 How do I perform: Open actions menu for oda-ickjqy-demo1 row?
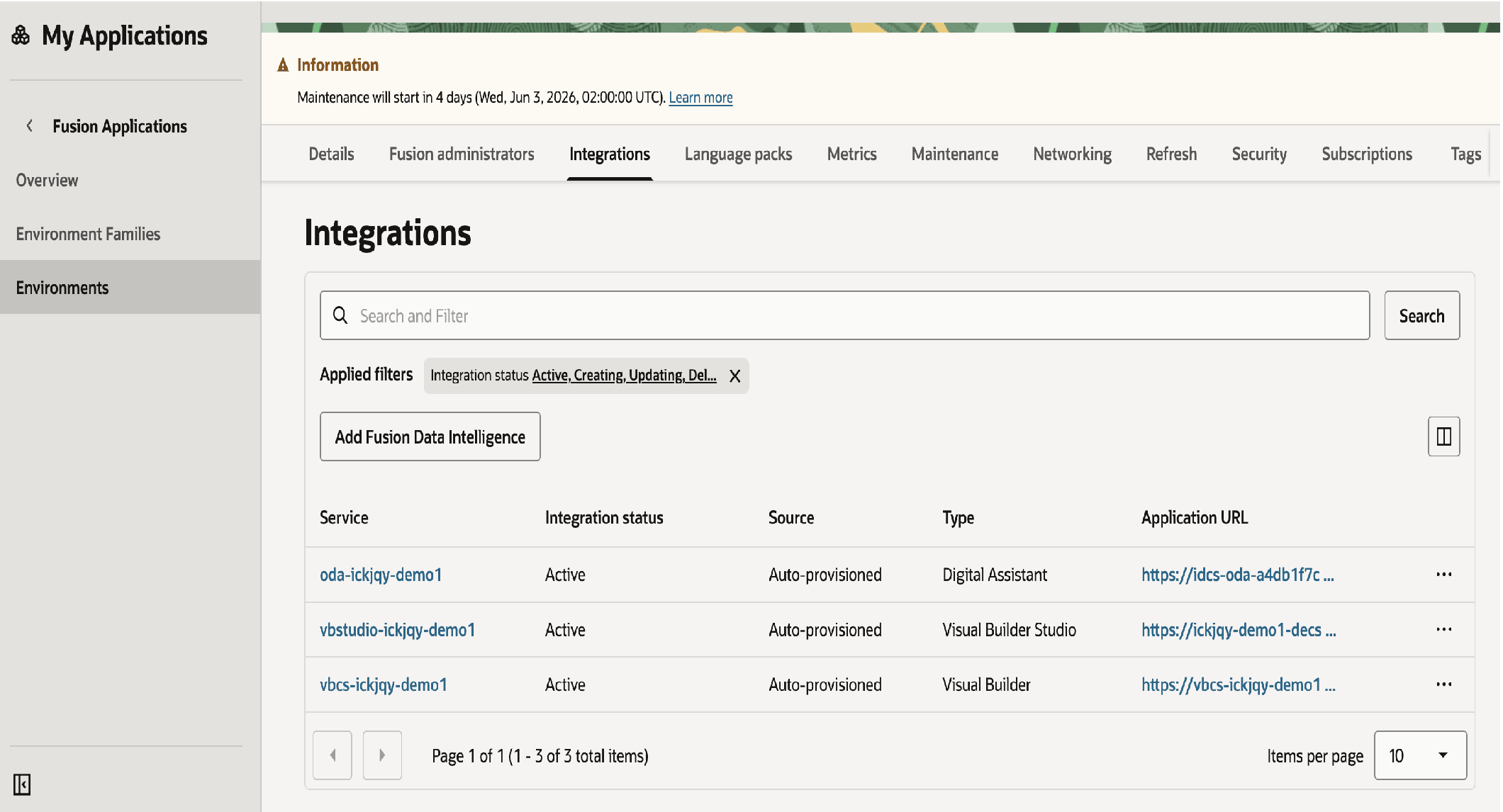[1443, 575]
